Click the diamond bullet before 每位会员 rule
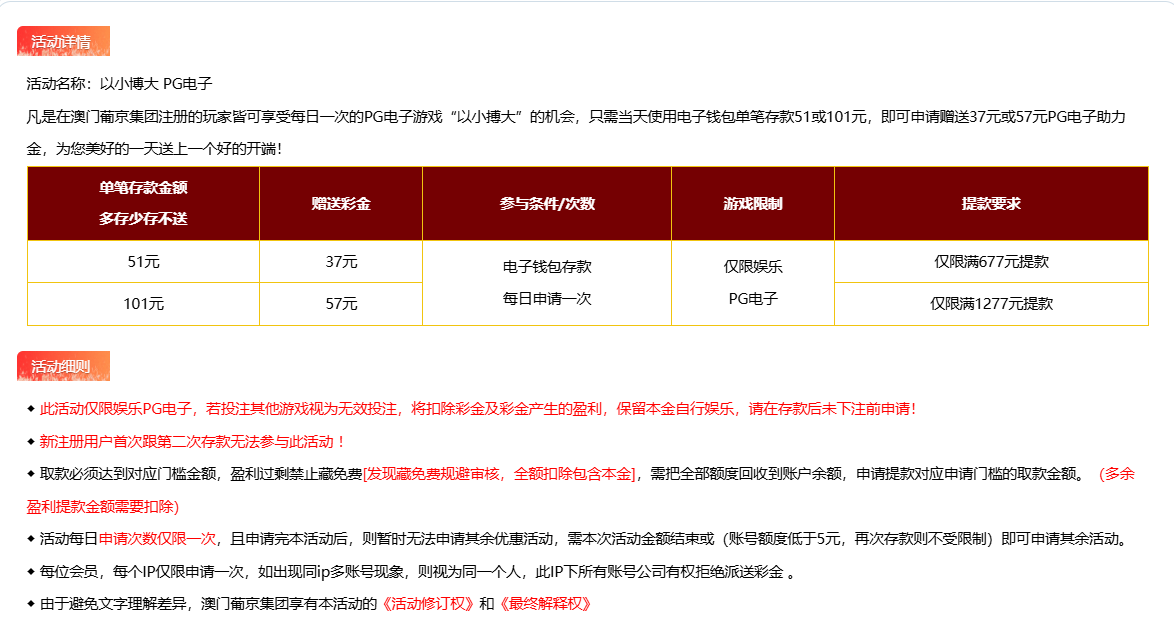This screenshot has width=1174, height=642. pos(31,572)
